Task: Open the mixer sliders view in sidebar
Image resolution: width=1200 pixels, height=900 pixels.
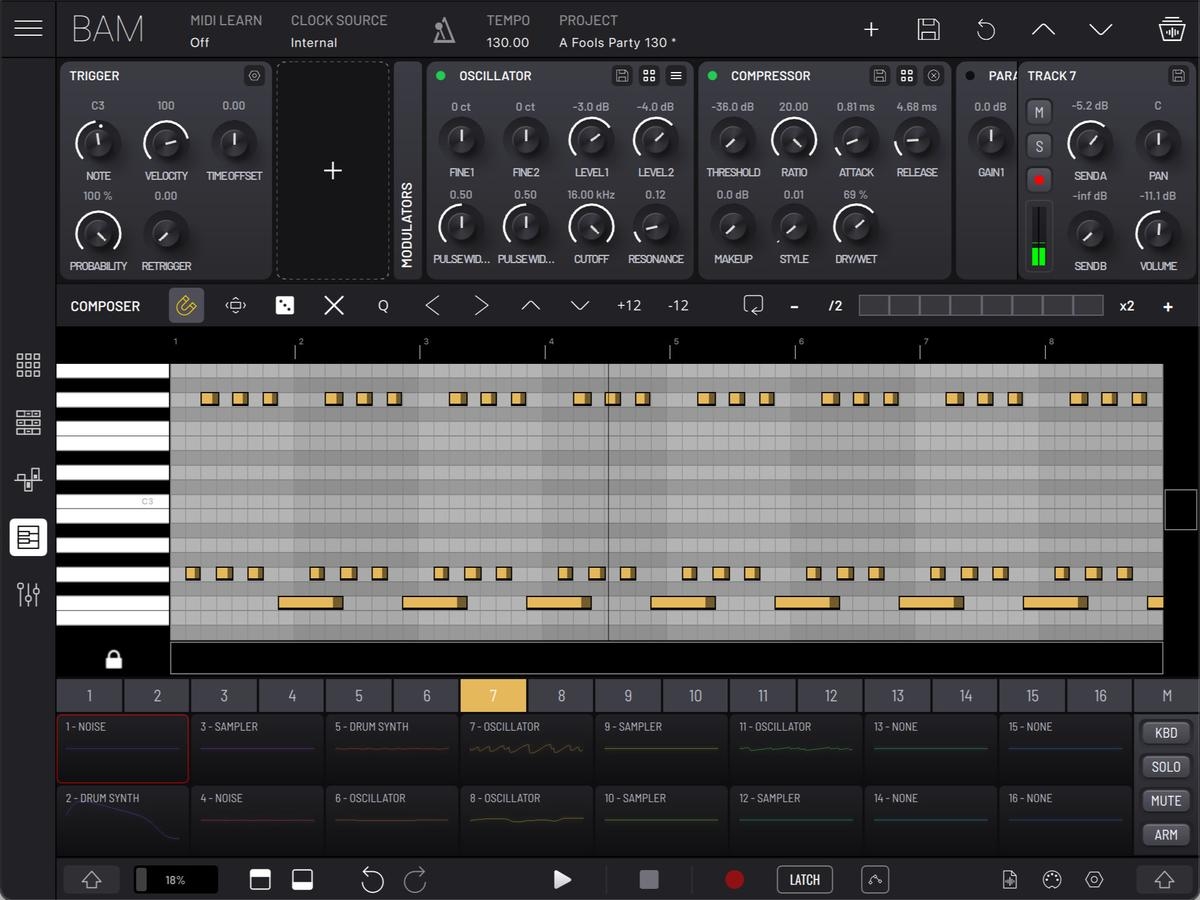Action: (x=28, y=594)
